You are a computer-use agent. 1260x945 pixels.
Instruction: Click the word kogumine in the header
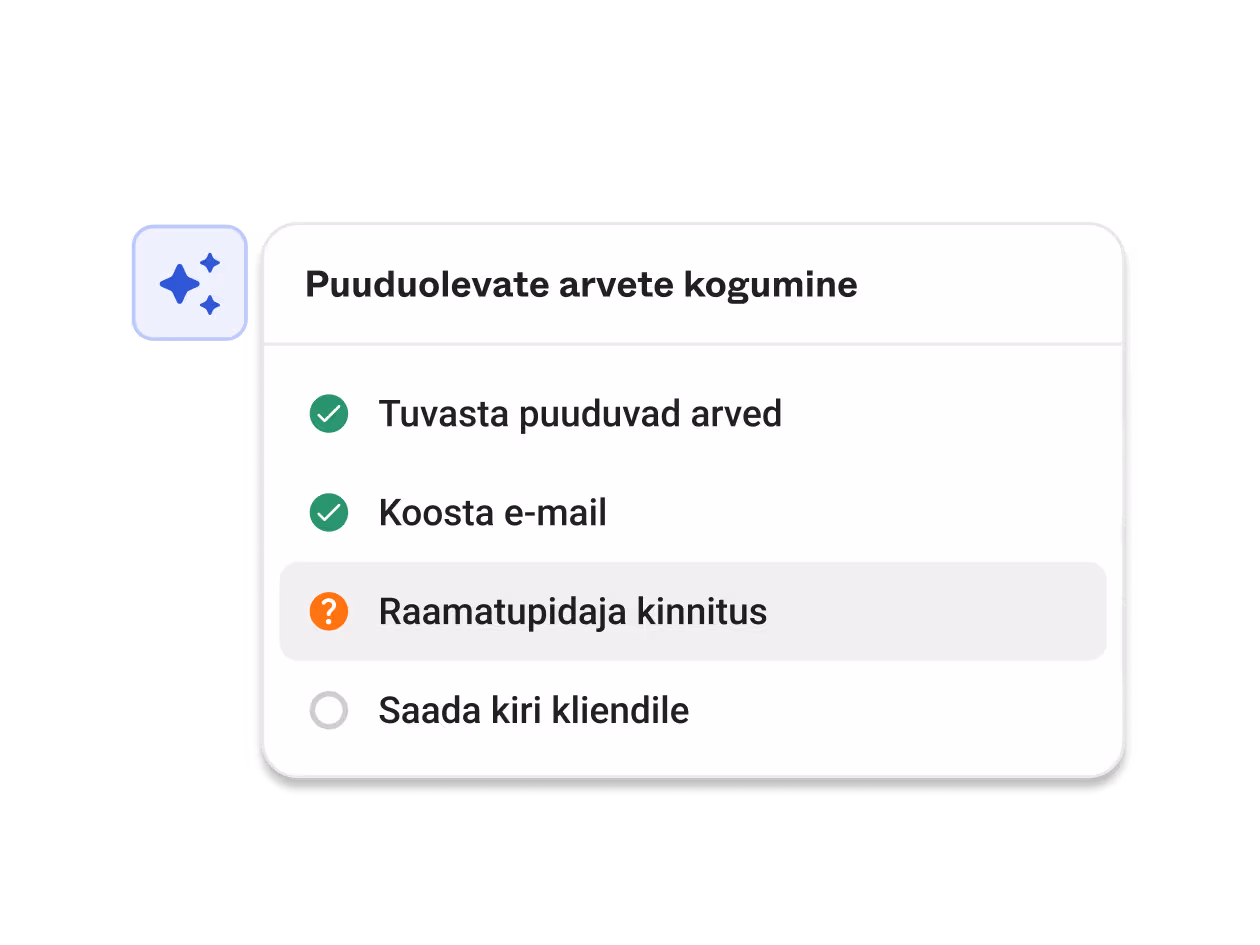[x=770, y=285]
